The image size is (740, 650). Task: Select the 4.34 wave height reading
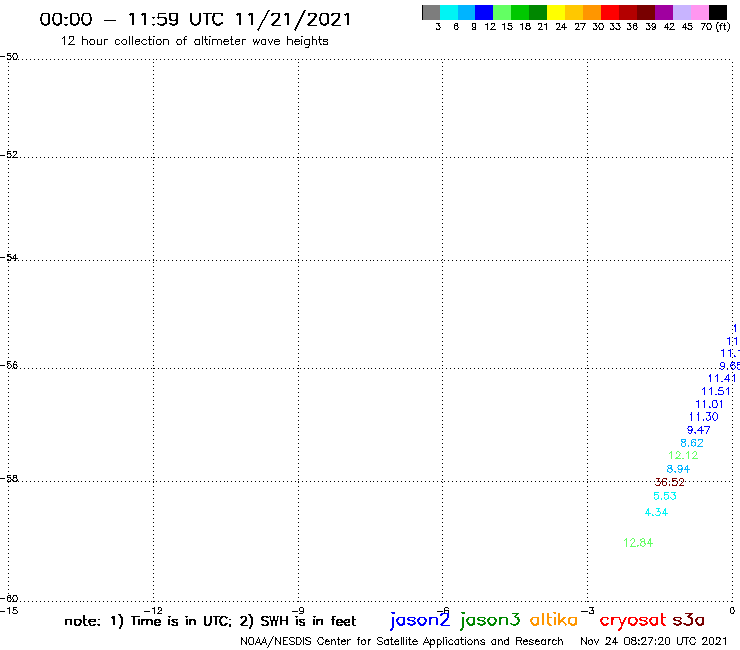[656, 512]
